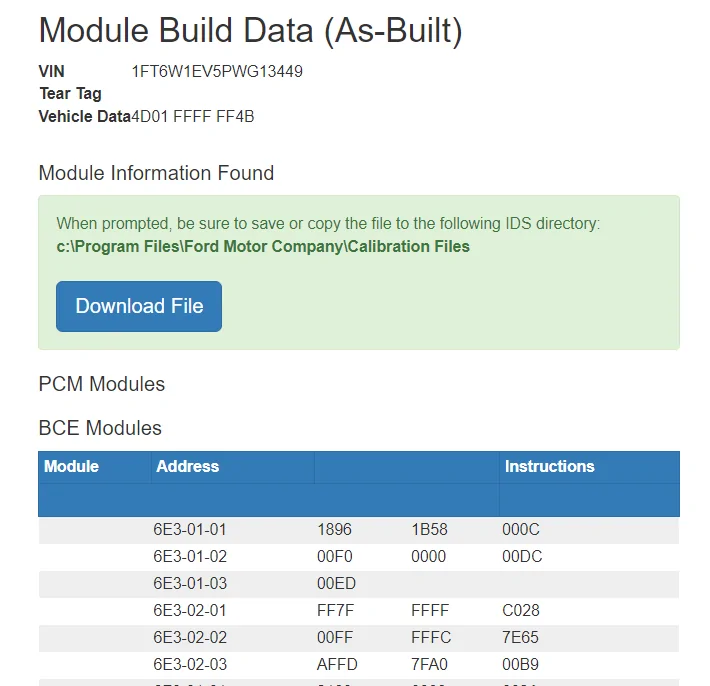
Task: Select address cell 6E3-02-03
Action: (x=190, y=664)
